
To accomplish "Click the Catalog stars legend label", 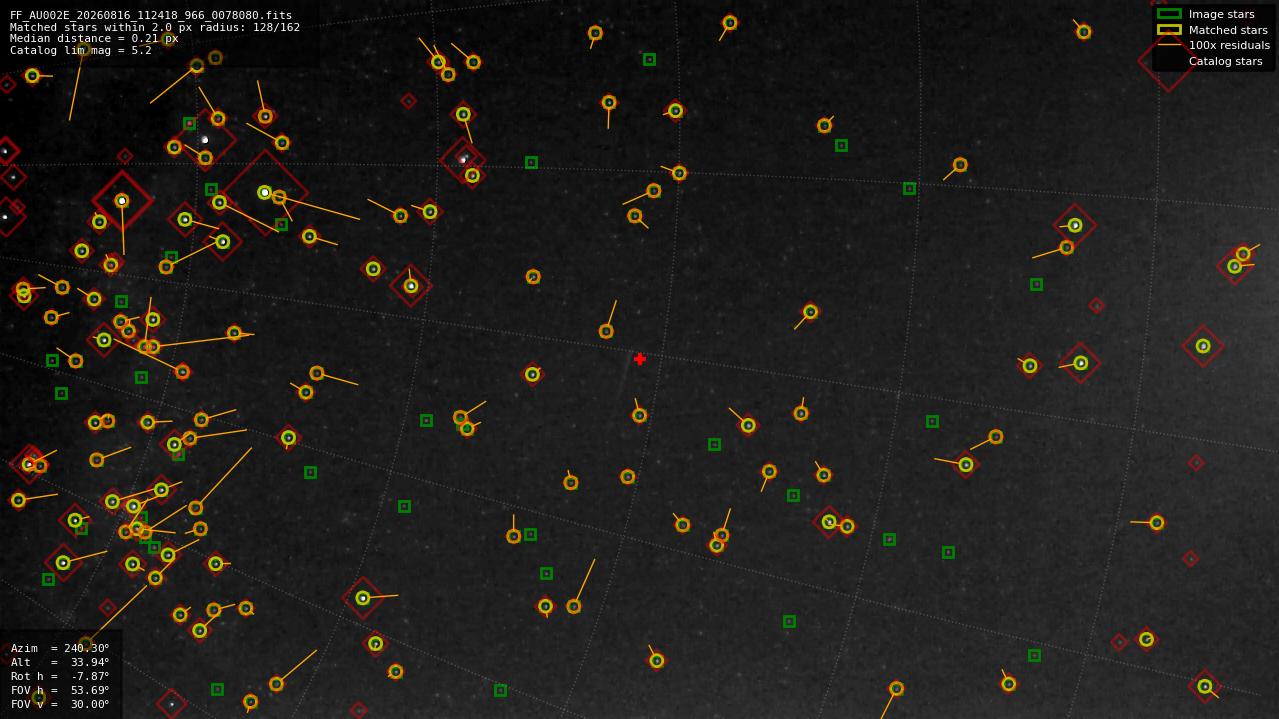I will (1225, 61).
